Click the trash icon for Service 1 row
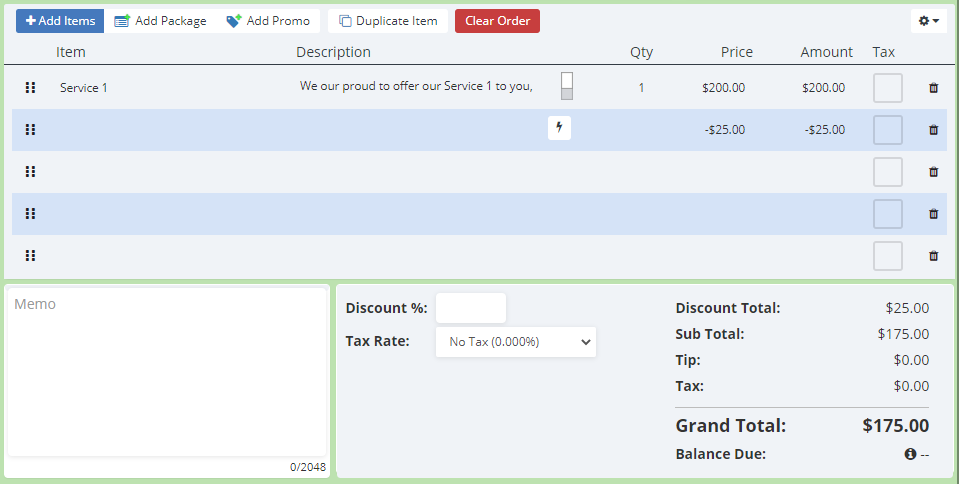 click(934, 88)
